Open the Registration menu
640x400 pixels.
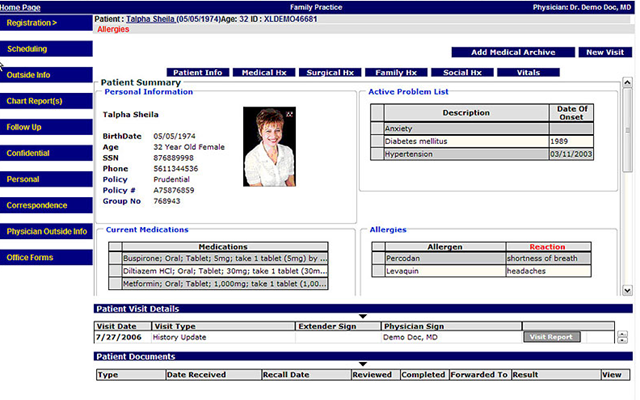pos(46,23)
